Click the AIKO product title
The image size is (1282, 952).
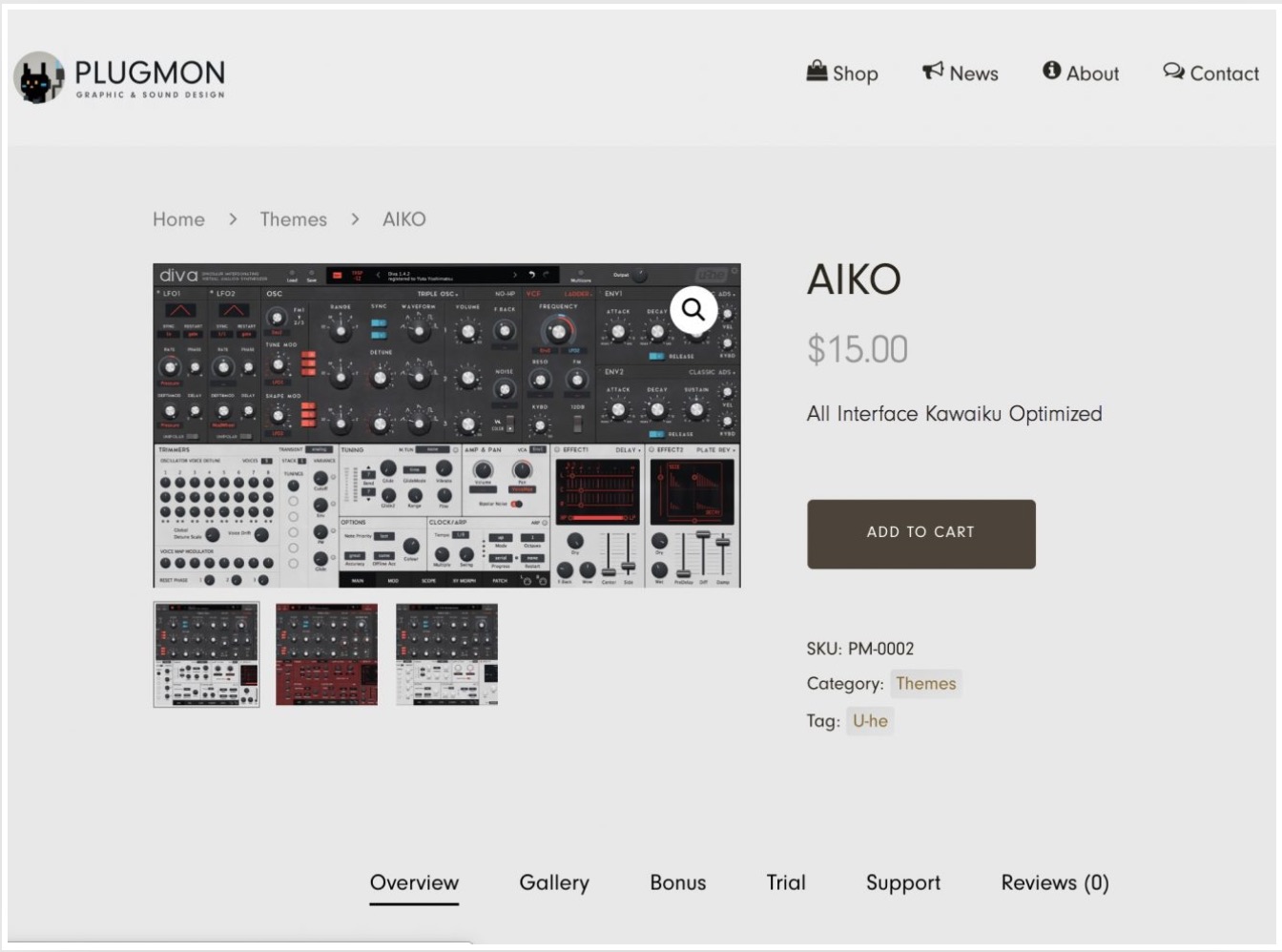click(854, 279)
